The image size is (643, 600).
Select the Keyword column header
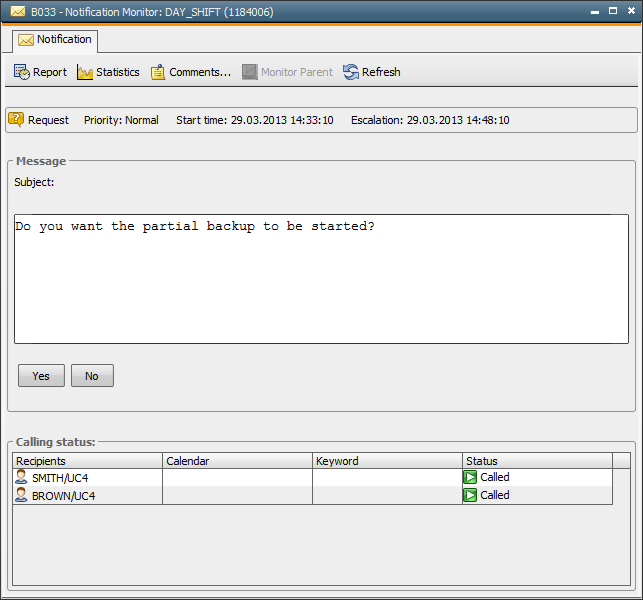click(388, 461)
